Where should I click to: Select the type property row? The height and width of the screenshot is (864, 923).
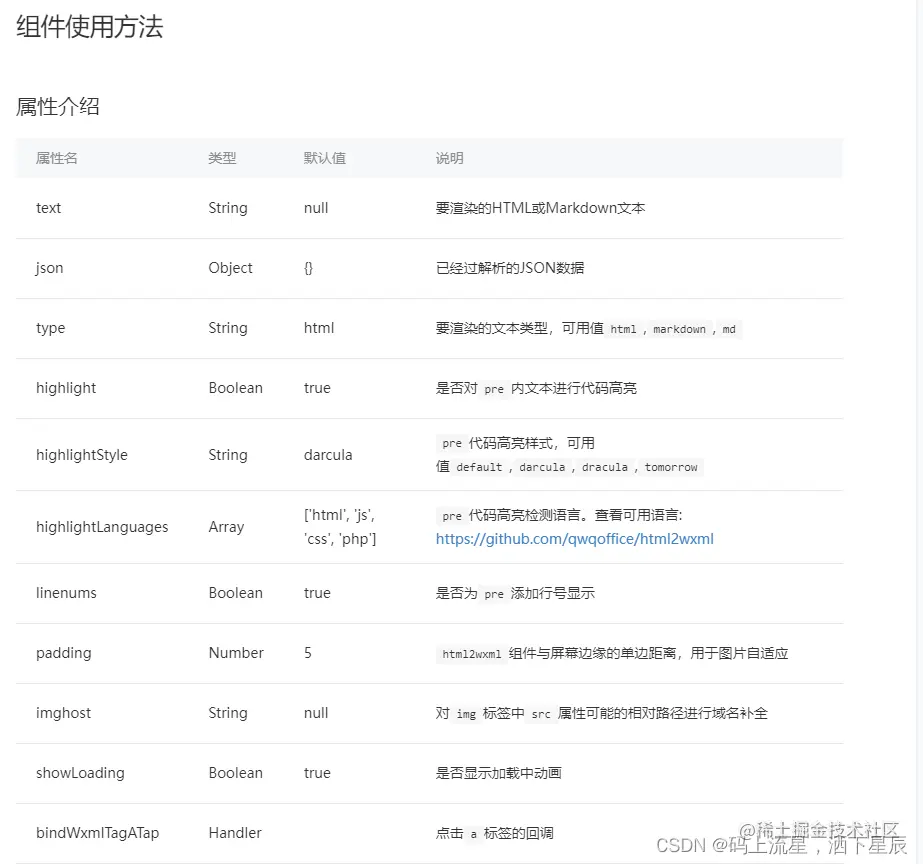pyautogui.click(x=50, y=328)
